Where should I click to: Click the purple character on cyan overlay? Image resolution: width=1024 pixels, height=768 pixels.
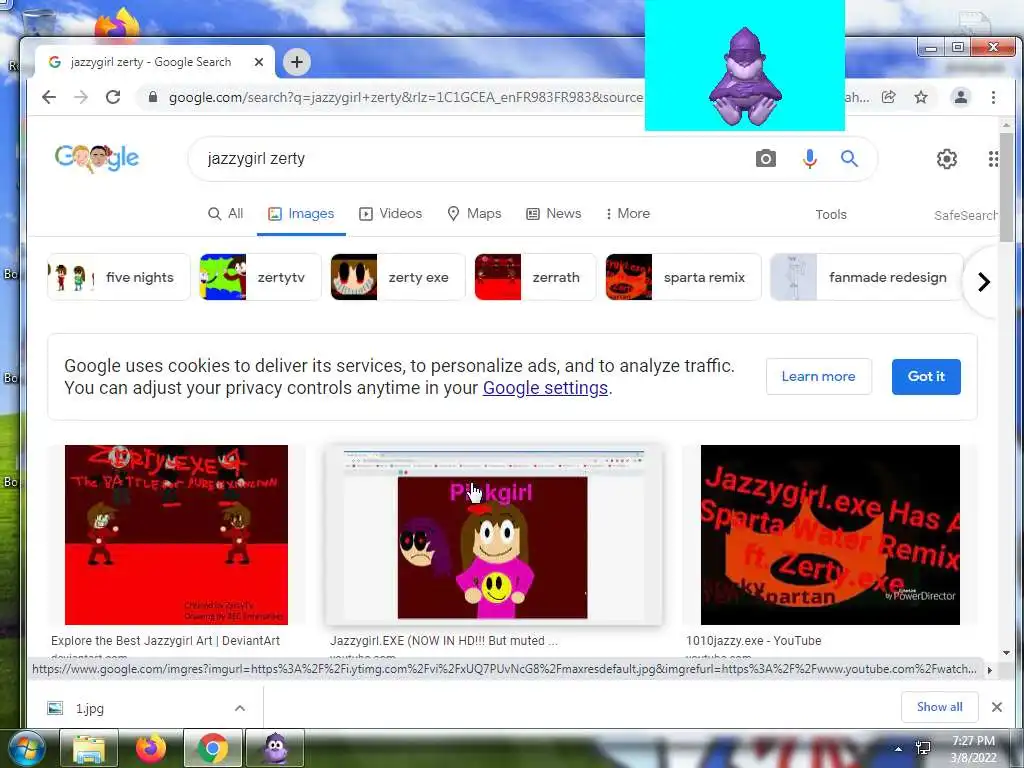pyautogui.click(x=744, y=77)
